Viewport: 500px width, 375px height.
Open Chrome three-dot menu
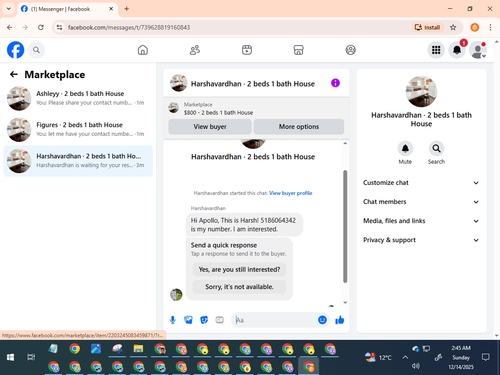490,27
